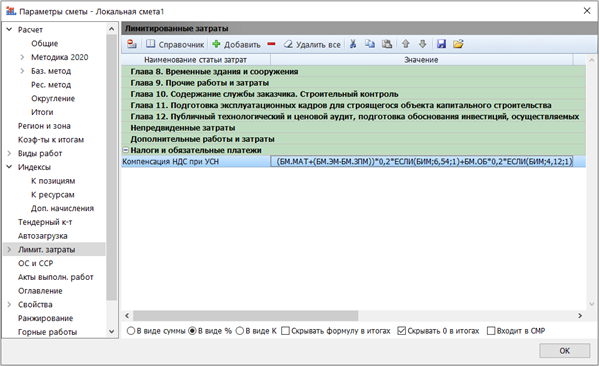Select row Глава 9. Прочие работы и затраты
The image size is (599, 366).
click(x=353, y=83)
